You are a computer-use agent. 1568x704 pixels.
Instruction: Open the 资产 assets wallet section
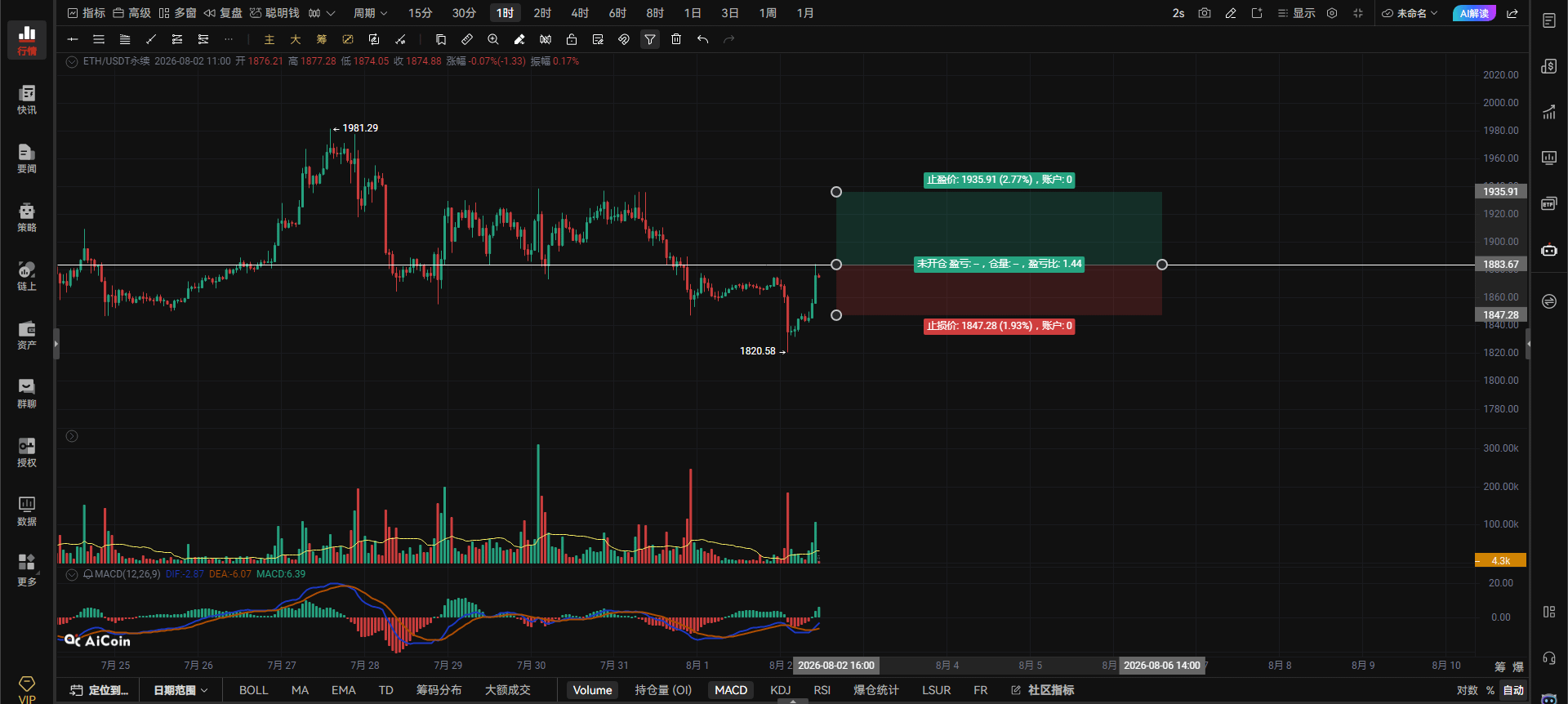27,334
